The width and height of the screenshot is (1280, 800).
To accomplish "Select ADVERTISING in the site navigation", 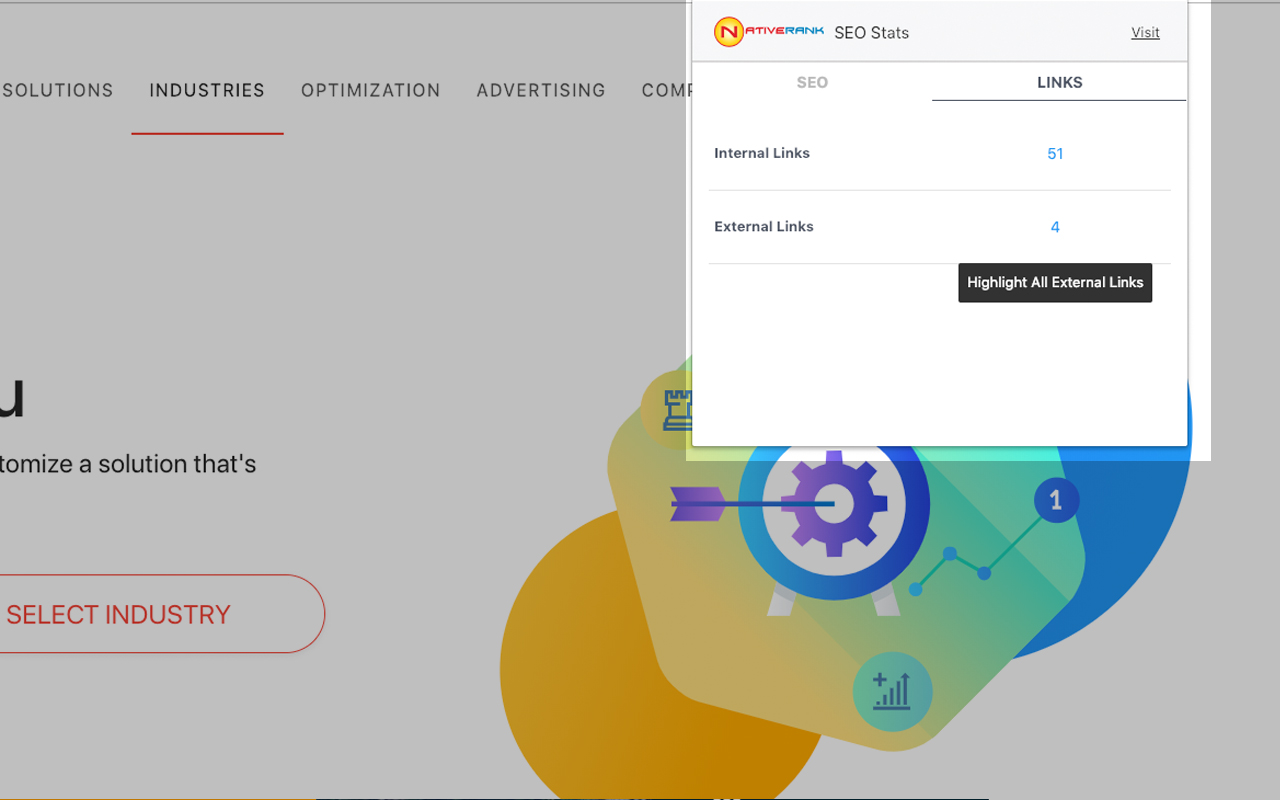I will click(x=541, y=90).
